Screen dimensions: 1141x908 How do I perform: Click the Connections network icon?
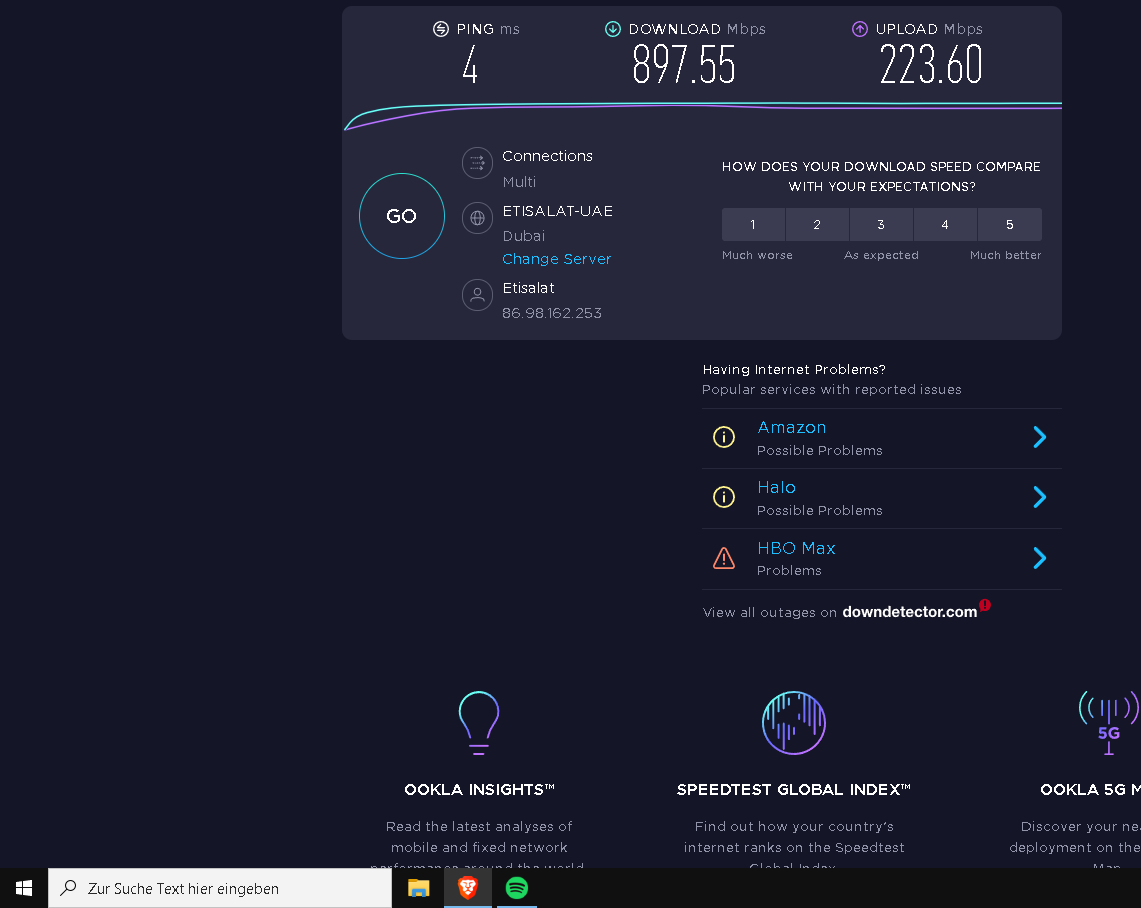[477, 163]
